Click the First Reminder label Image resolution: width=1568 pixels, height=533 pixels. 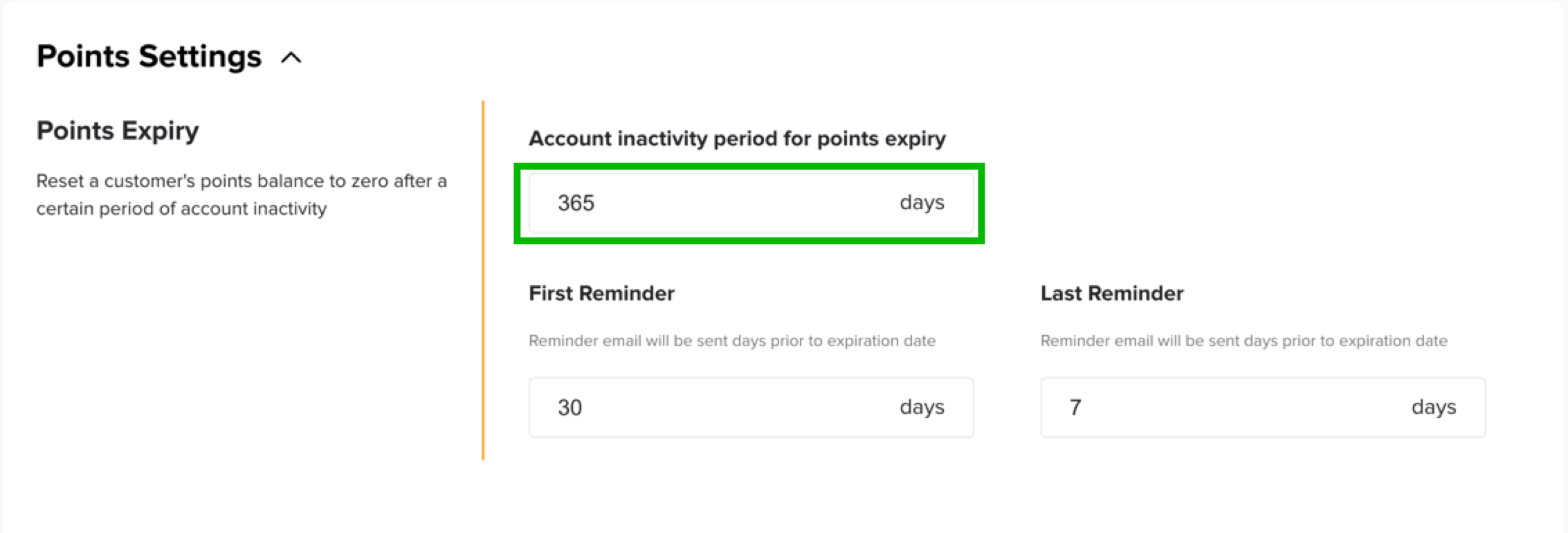601,293
